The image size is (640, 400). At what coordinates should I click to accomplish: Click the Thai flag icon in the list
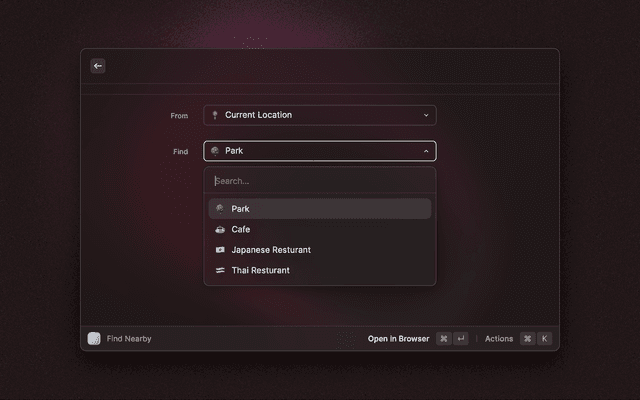pos(220,270)
